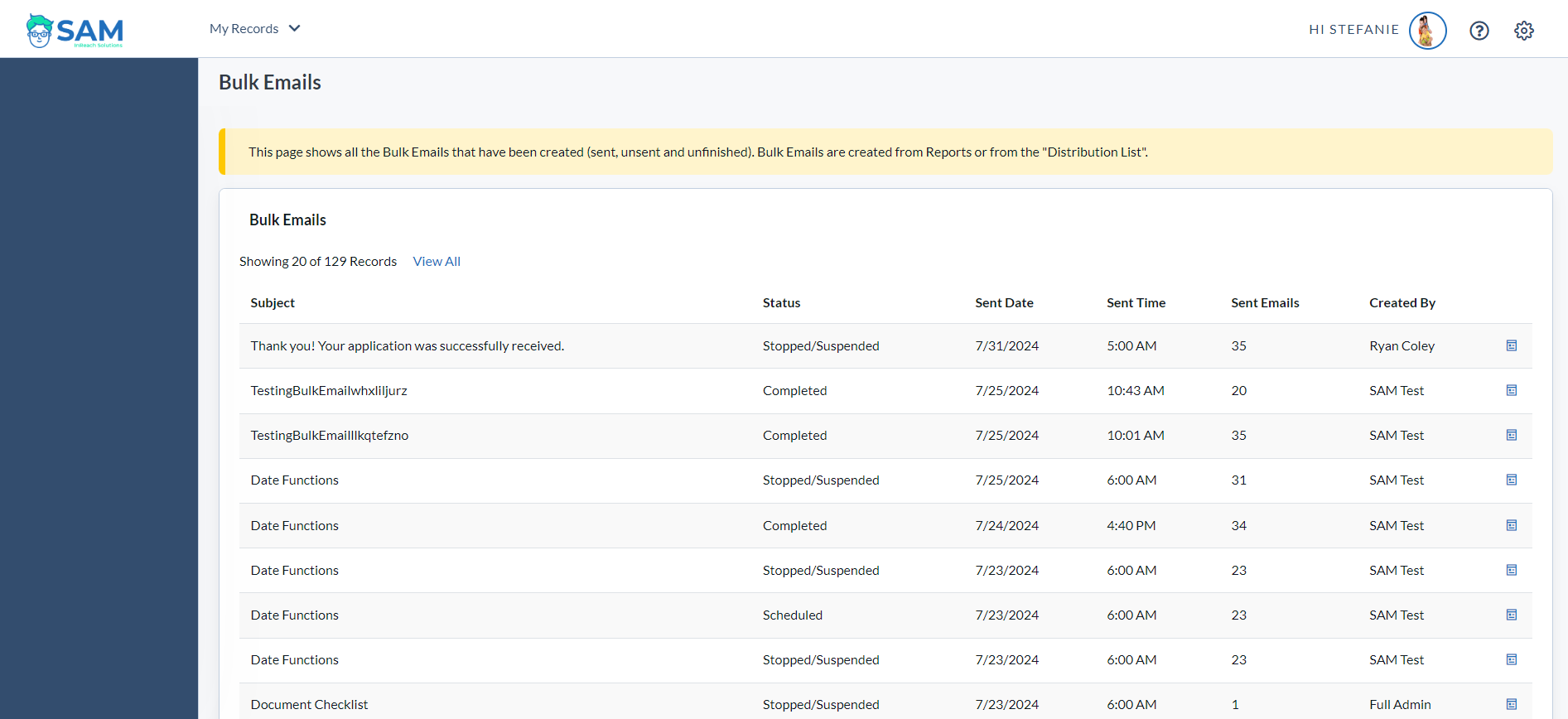
Task: Click the 10:43 AM sent time
Action: (1136, 391)
